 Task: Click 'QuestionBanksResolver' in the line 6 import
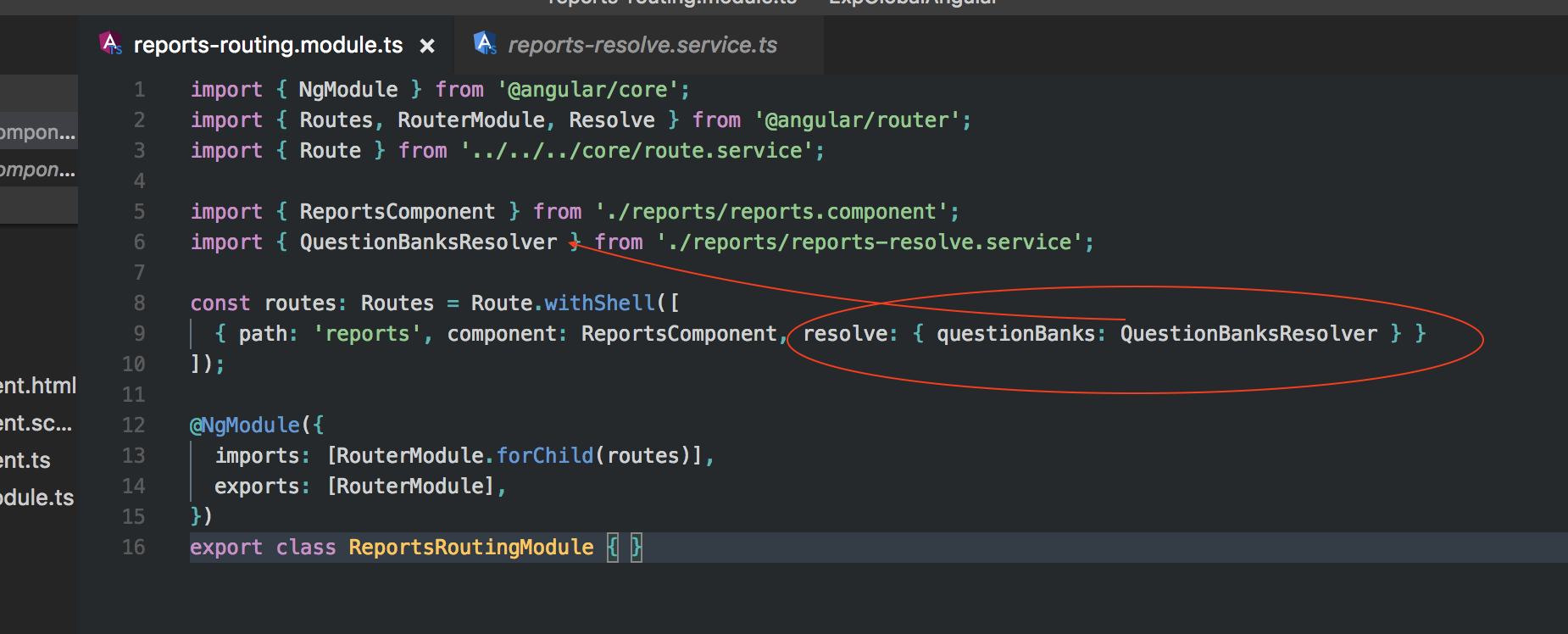click(x=428, y=242)
